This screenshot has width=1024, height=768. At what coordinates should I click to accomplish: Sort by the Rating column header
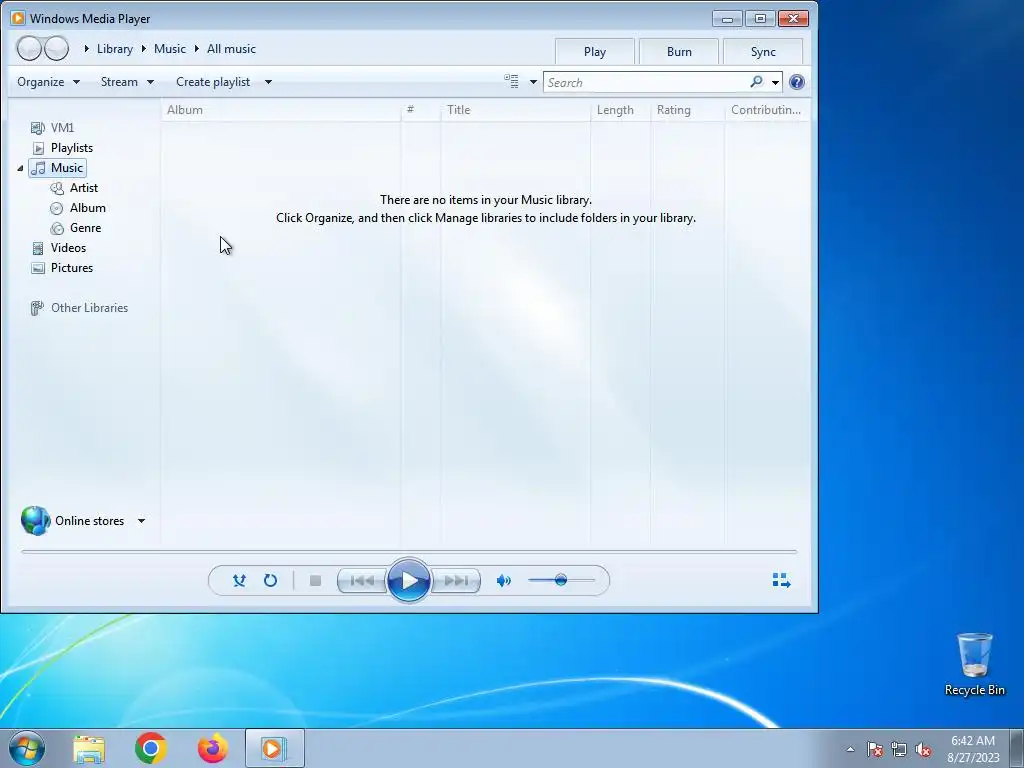(x=687, y=110)
